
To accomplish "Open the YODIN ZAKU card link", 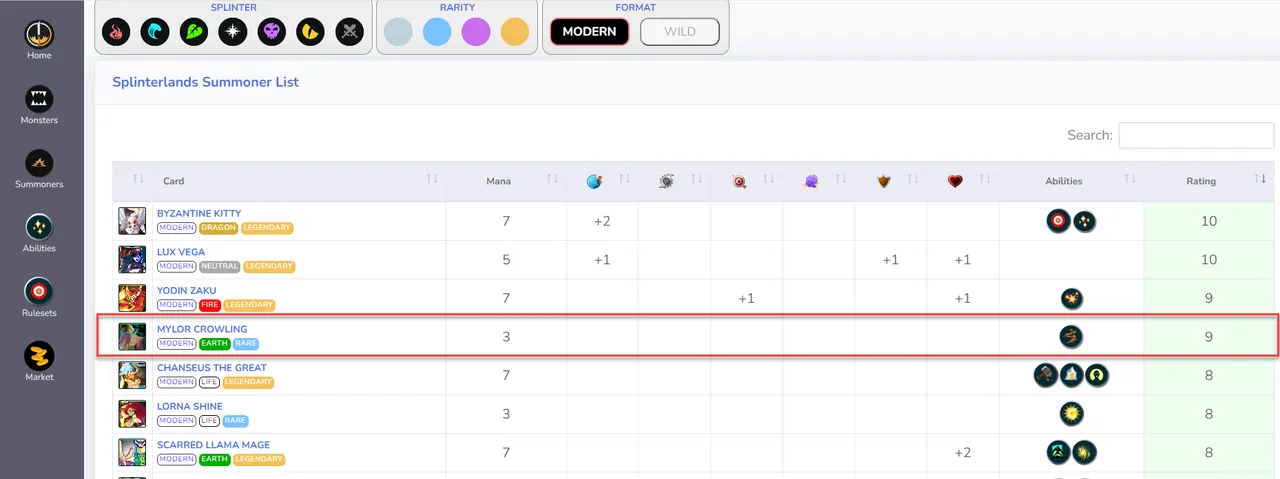I will 186,291.
